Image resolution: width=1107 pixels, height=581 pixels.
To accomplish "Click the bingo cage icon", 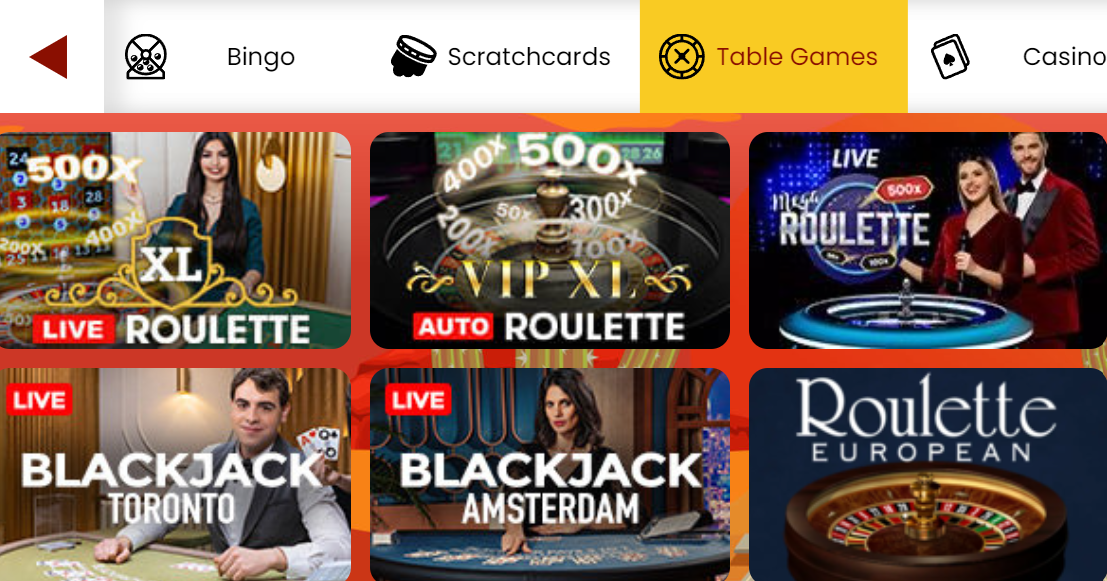I will click(145, 56).
